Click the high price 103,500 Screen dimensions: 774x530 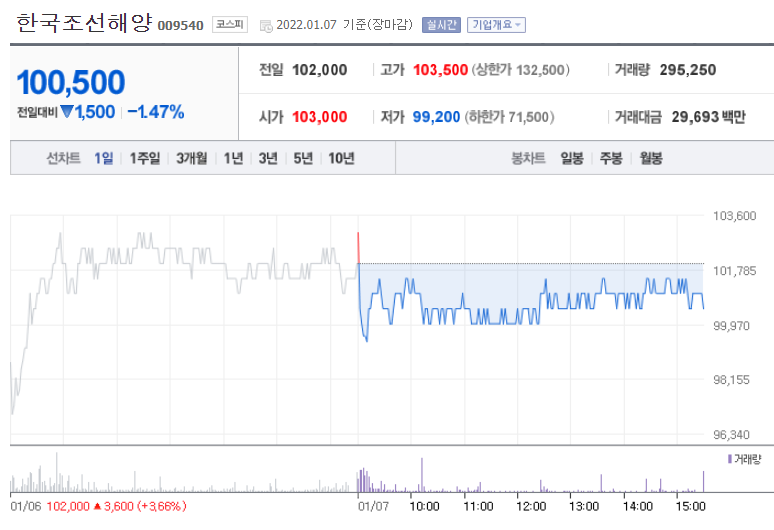440,70
